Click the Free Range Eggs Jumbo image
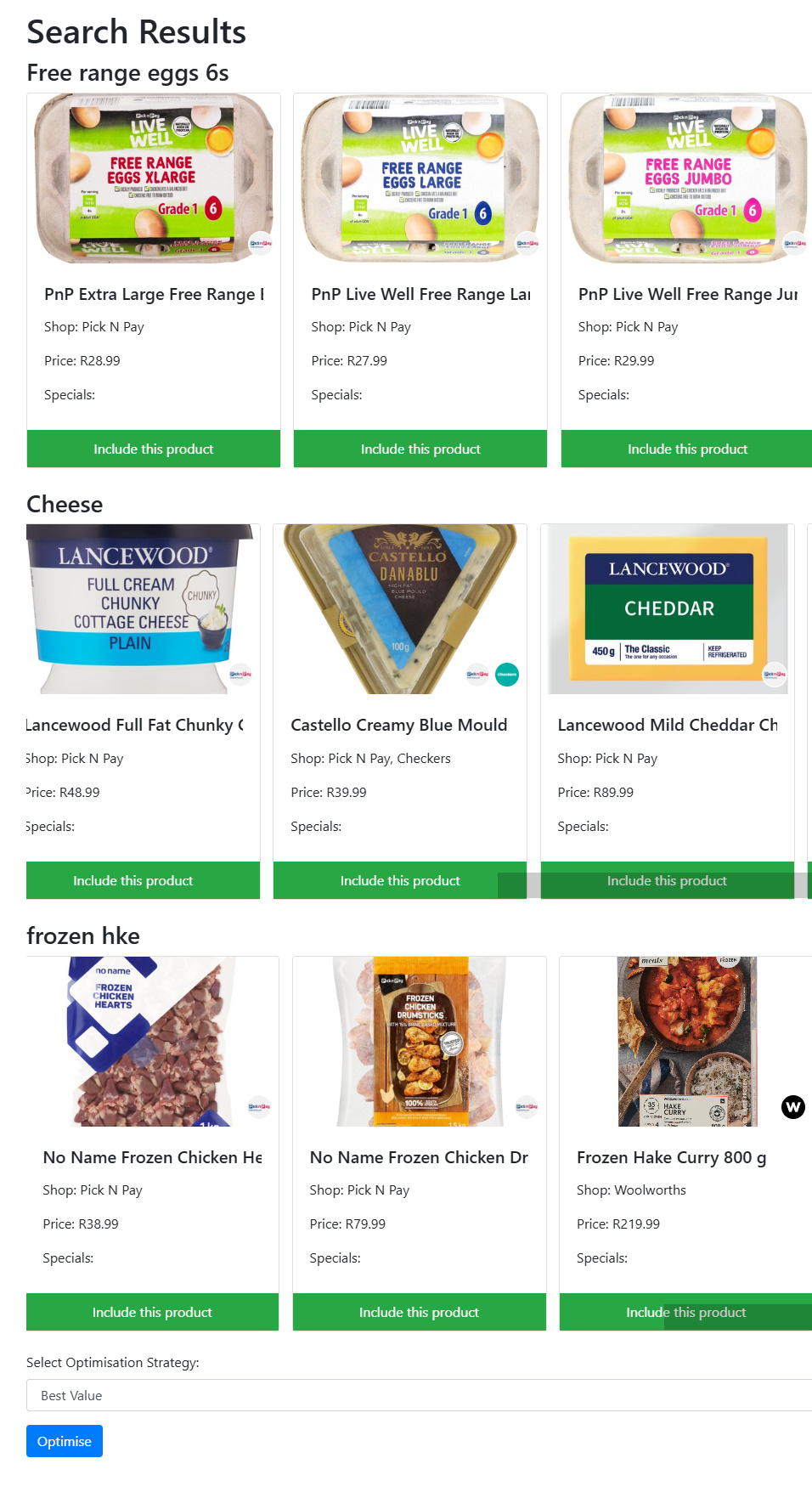Screen dimensions: 812x1492 click(x=687, y=178)
